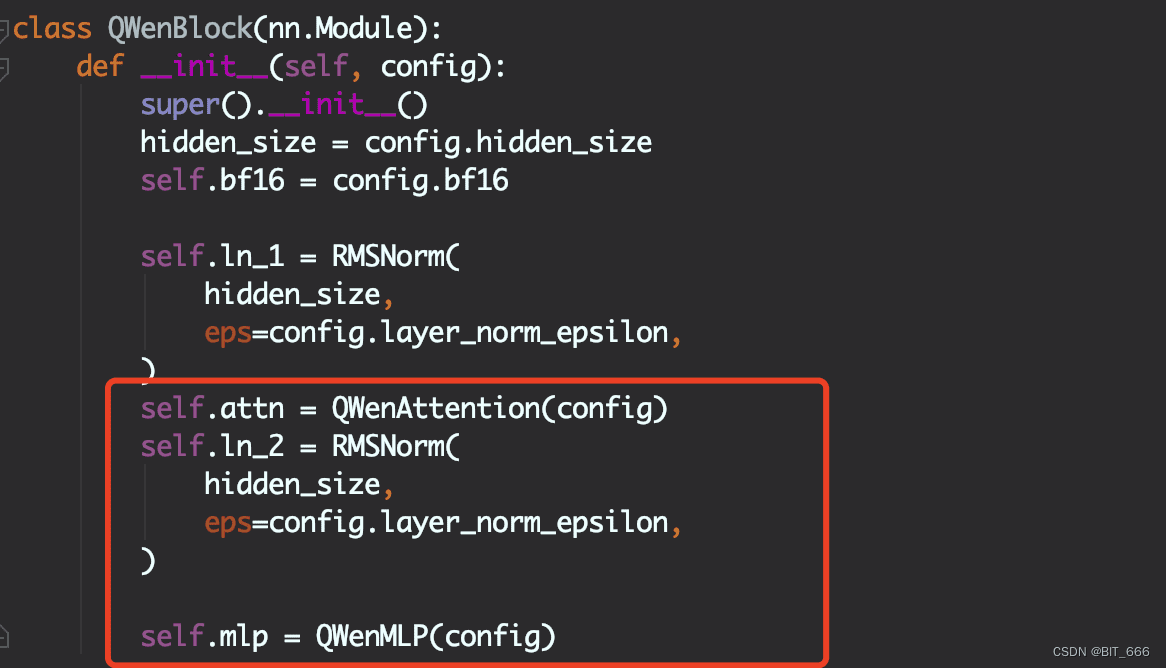Click config.bf16 on the right side

coord(420,182)
